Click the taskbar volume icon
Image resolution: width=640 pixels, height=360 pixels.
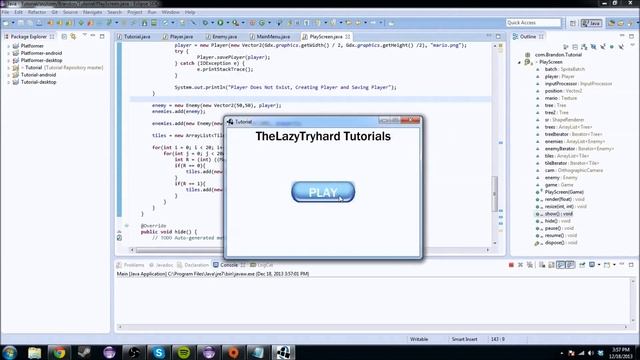pos(591,353)
